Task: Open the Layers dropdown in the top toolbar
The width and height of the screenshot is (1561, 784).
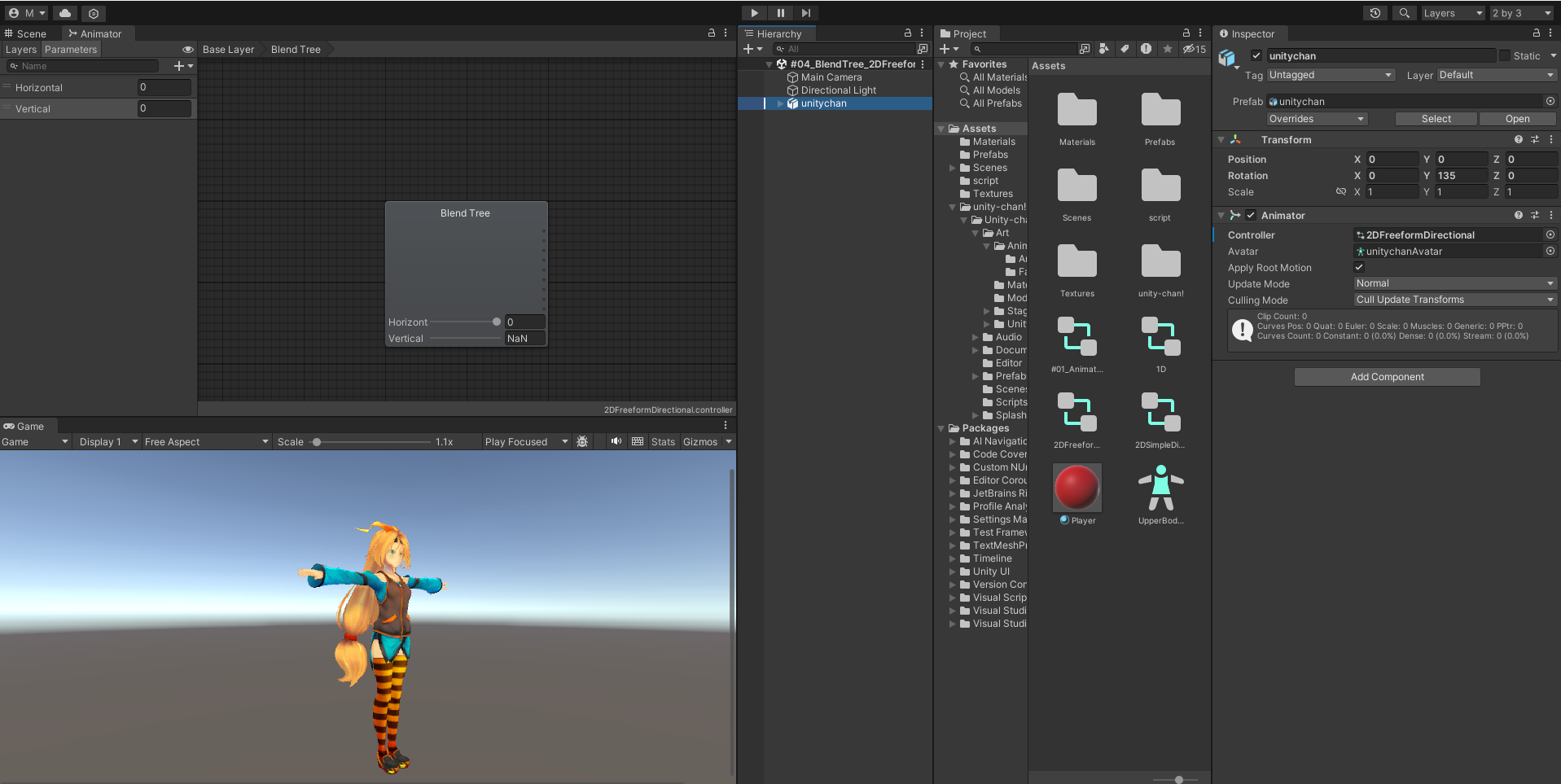Action: (1453, 13)
